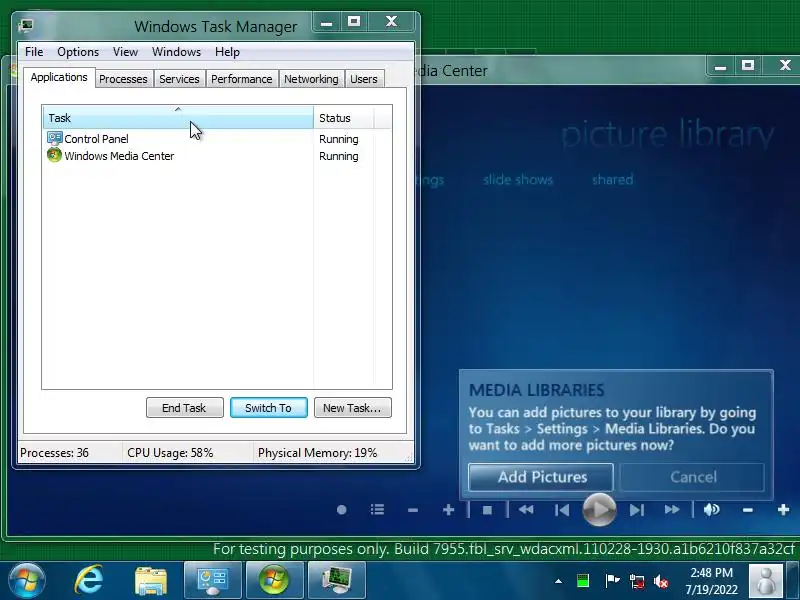Click the Stop button in Media Center

pyautogui.click(x=487, y=510)
